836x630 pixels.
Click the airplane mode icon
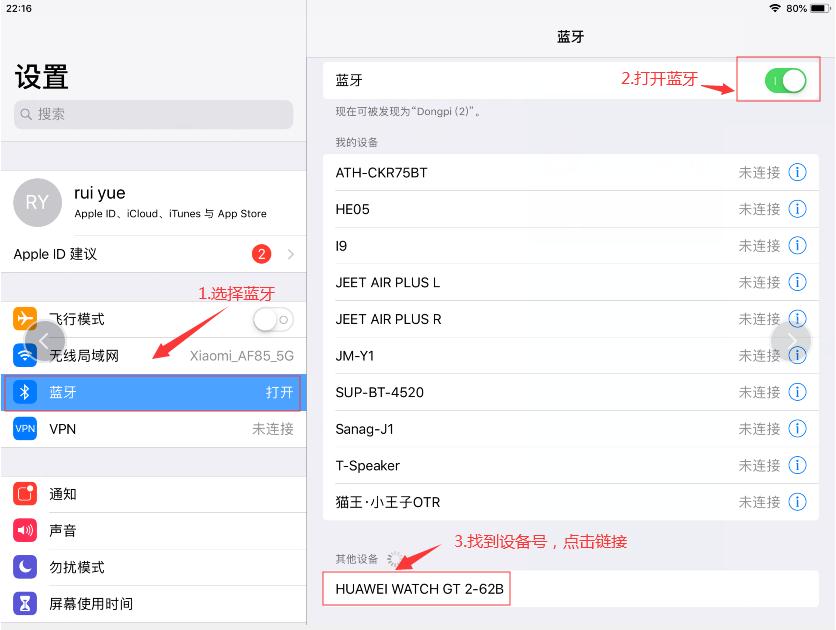pyautogui.click(x=25, y=319)
